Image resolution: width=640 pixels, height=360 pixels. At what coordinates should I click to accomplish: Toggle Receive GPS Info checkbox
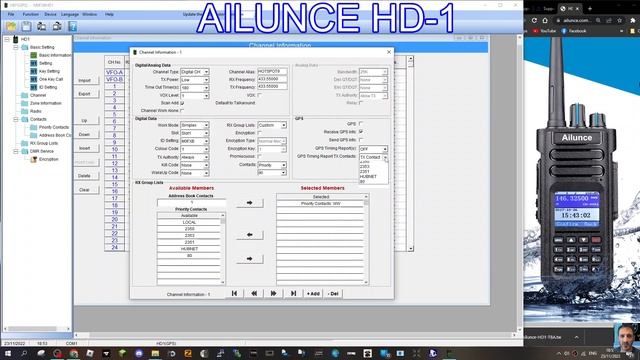tap(361, 132)
